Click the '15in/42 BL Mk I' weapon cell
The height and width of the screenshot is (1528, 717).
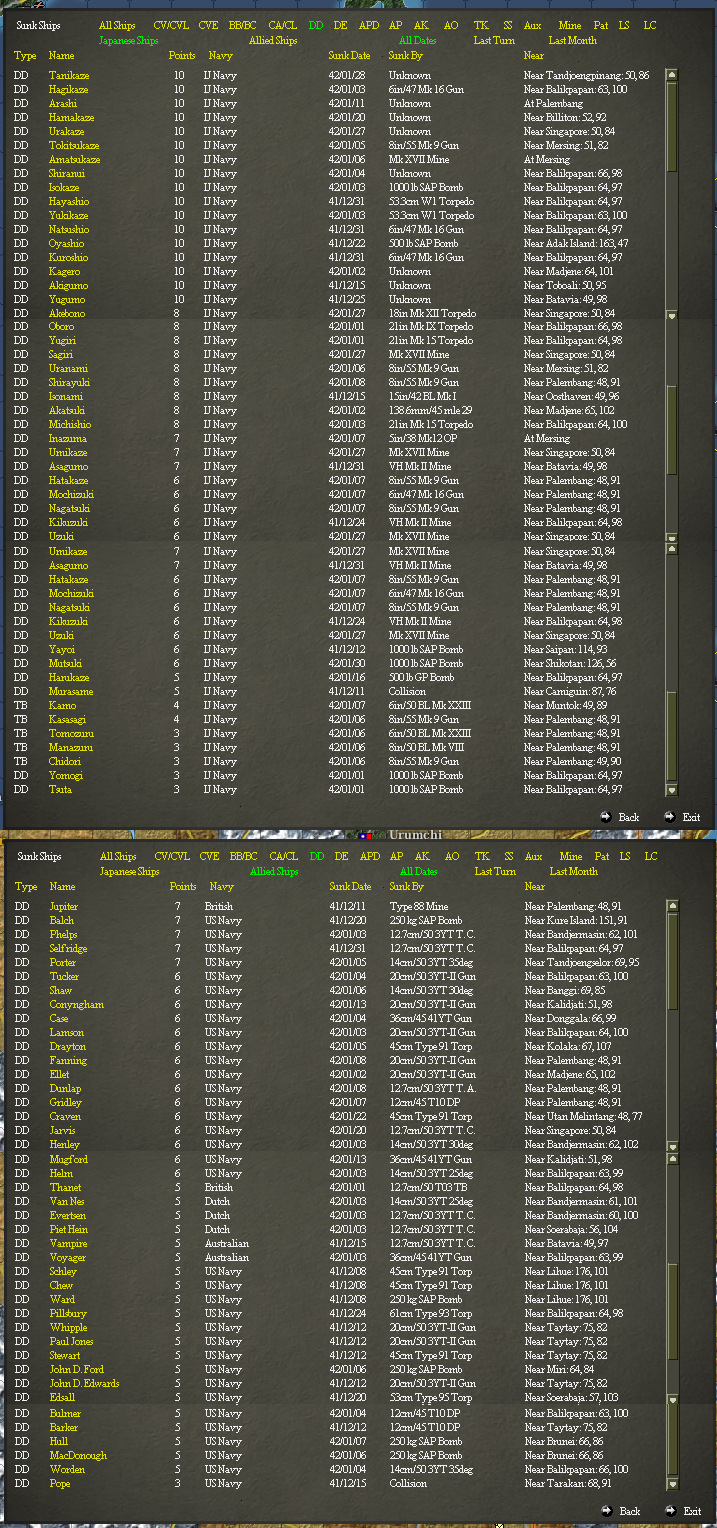pos(422,397)
